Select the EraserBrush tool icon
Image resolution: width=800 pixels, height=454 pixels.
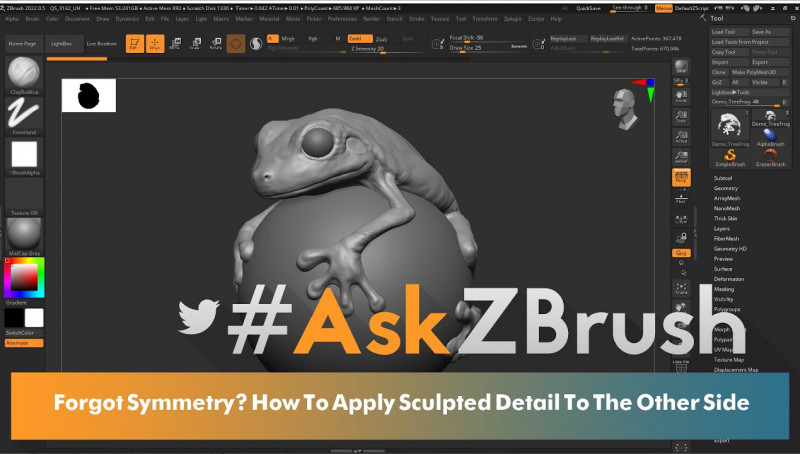click(770, 158)
